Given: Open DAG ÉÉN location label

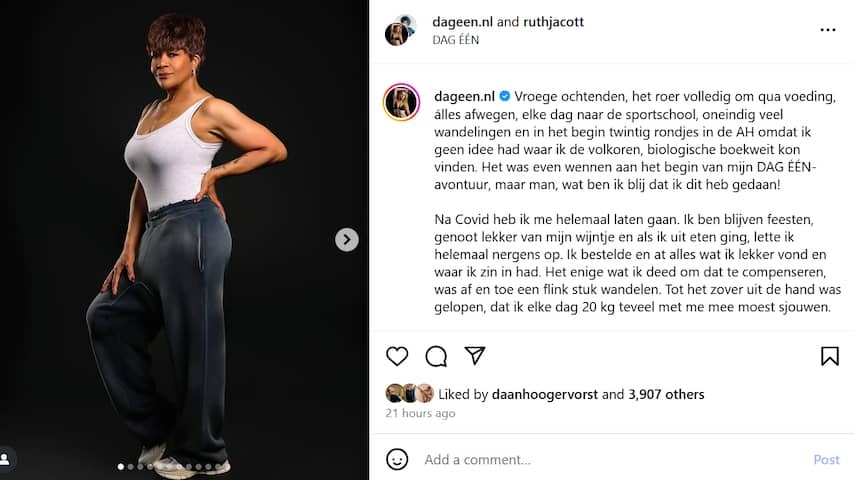Looking at the screenshot, I should 455,40.
